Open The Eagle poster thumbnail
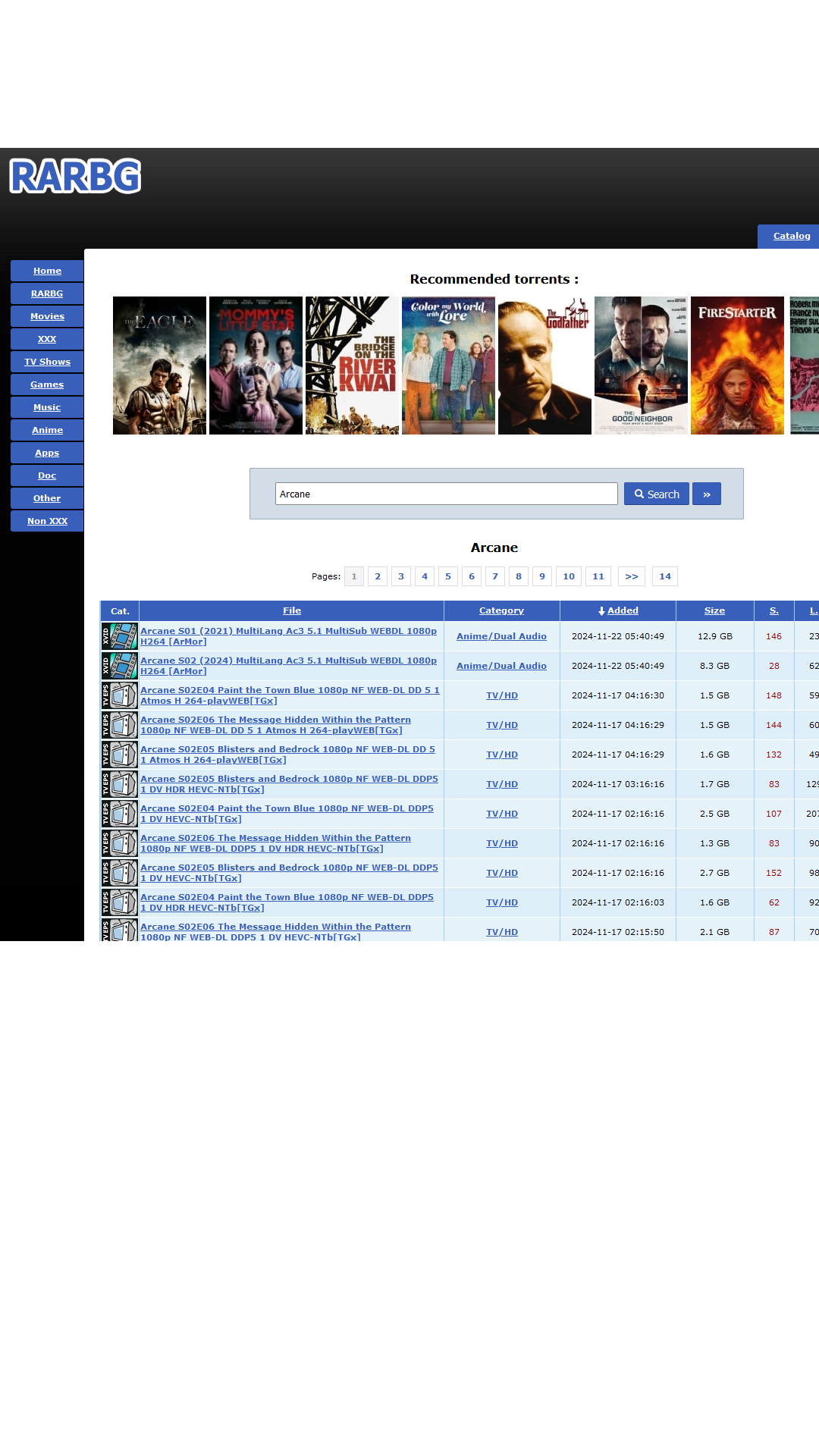This screenshot has height=1456, width=819. pos(159,366)
